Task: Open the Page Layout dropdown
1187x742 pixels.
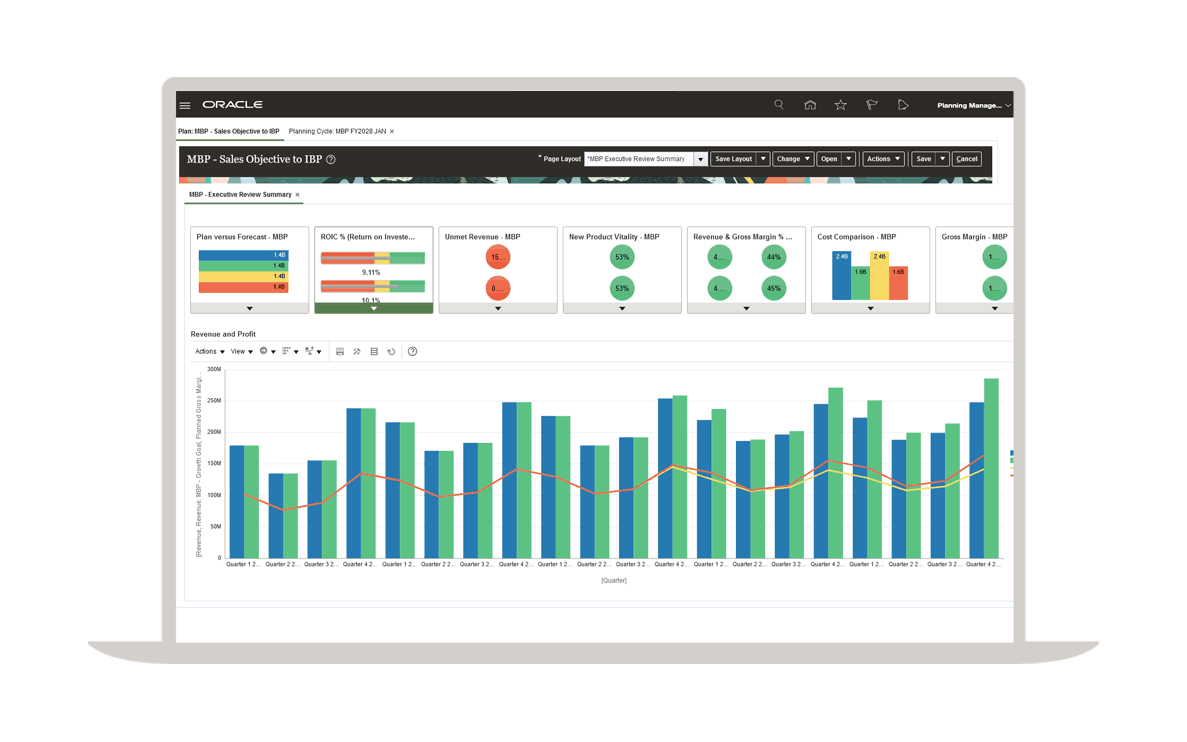Action: point(700,159)
